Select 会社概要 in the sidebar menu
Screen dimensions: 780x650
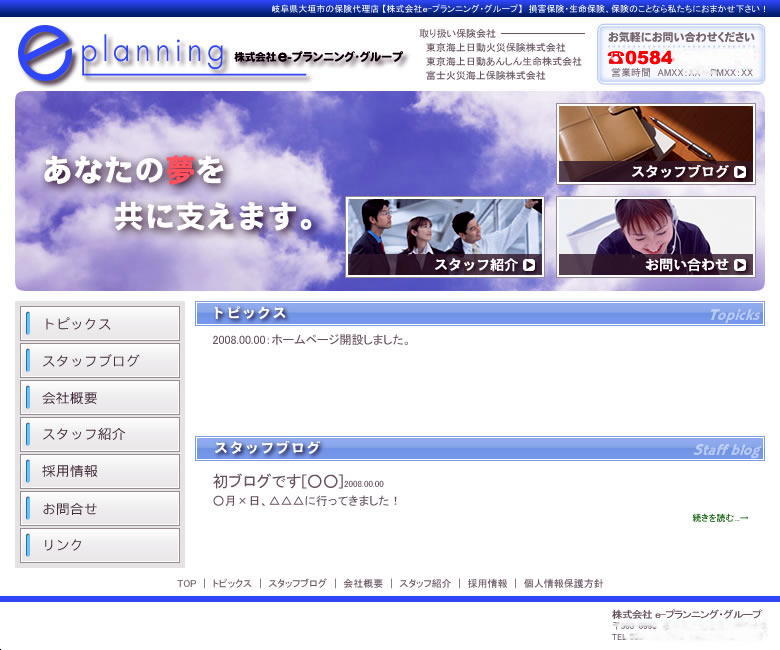pos(100,397)
